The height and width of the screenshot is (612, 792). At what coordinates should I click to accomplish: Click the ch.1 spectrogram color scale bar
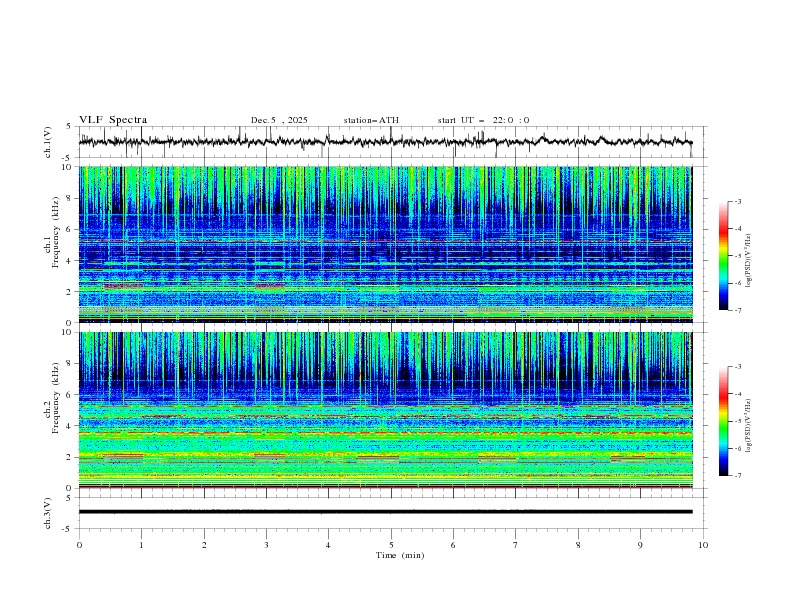(x=723, y=256)
